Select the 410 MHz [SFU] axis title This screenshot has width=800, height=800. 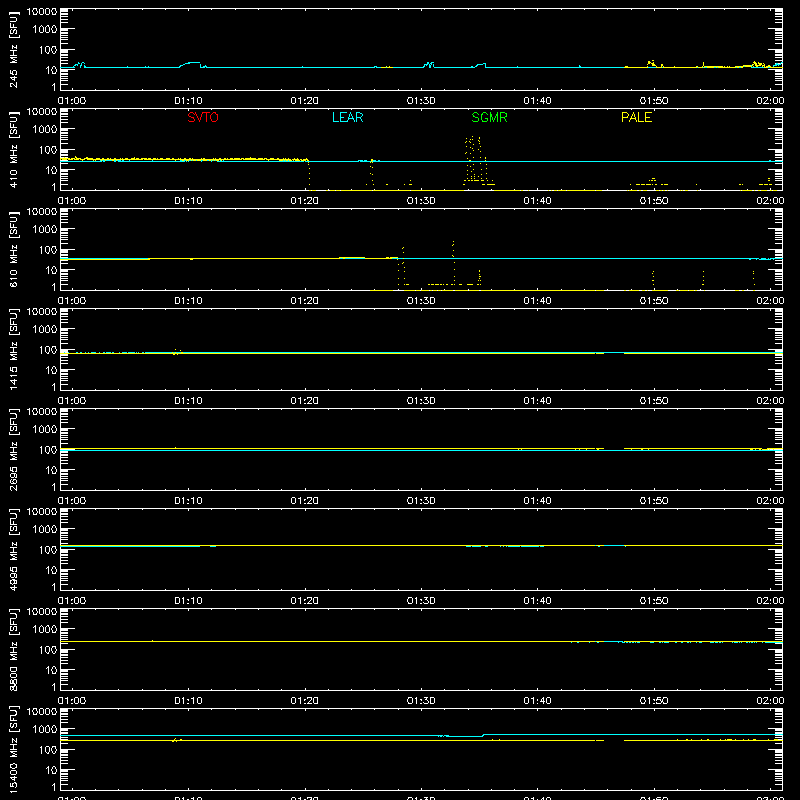click(13, 149)
